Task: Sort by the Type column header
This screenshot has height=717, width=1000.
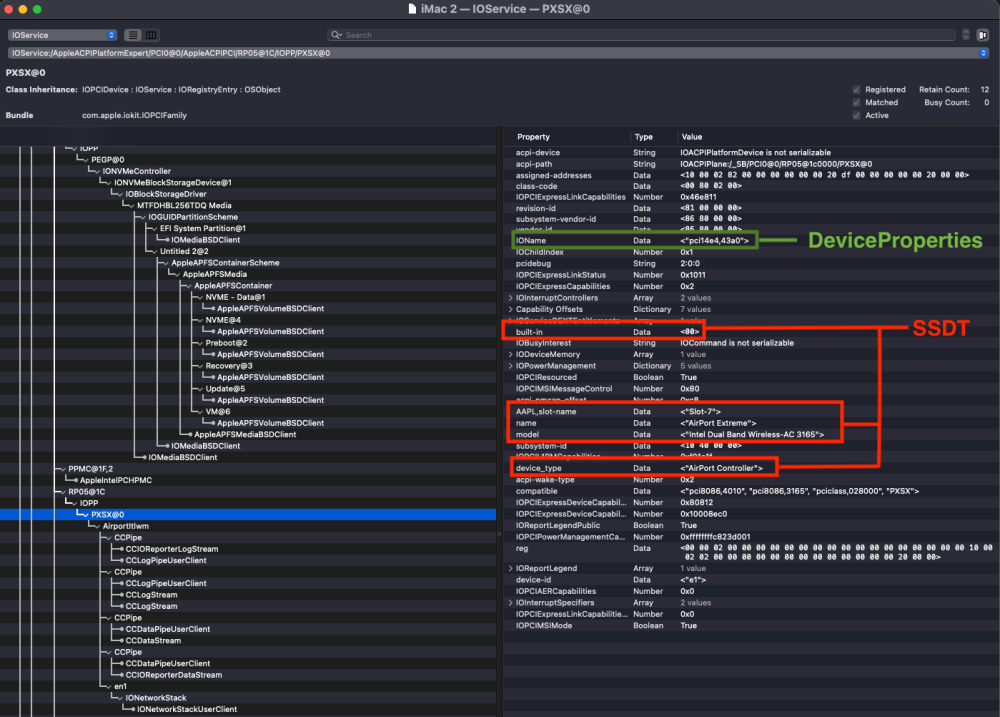Action: tap(643, 137)
